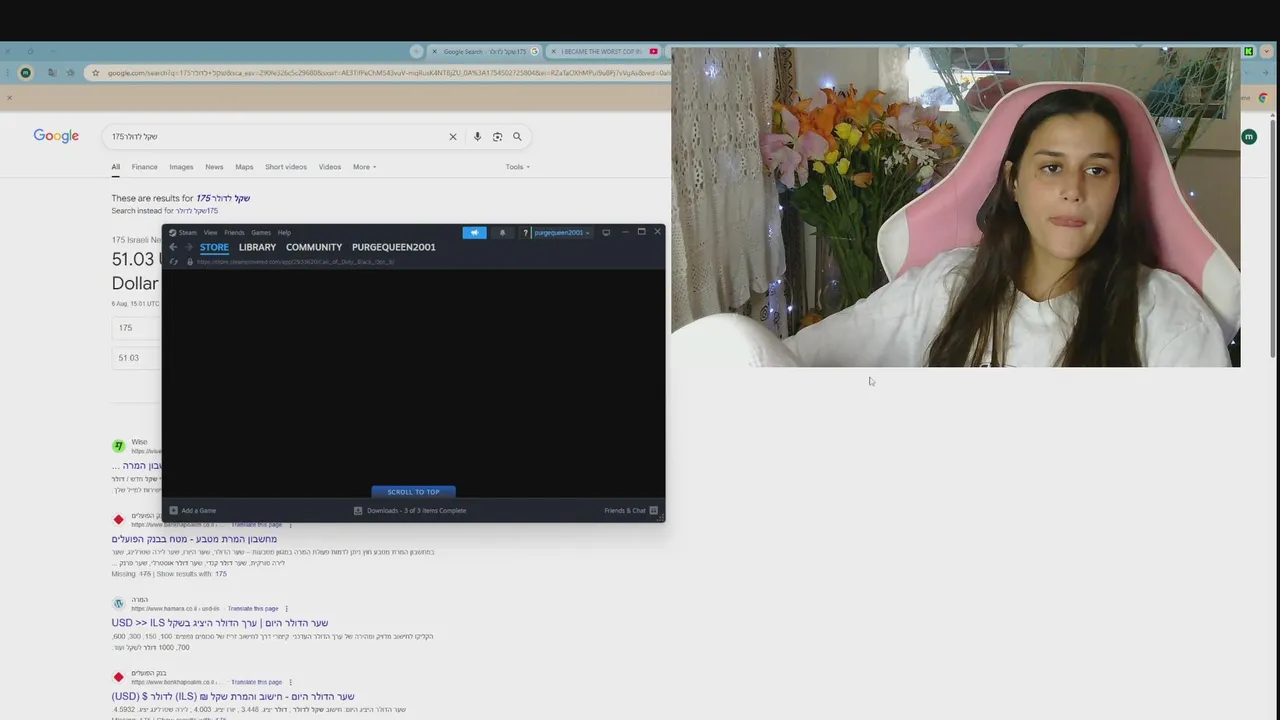This screenshot has width=1280, height=720.
Task: Switch Steam to Big Picture mode icon
Action: pyautogui.click(x=606, y=232)
